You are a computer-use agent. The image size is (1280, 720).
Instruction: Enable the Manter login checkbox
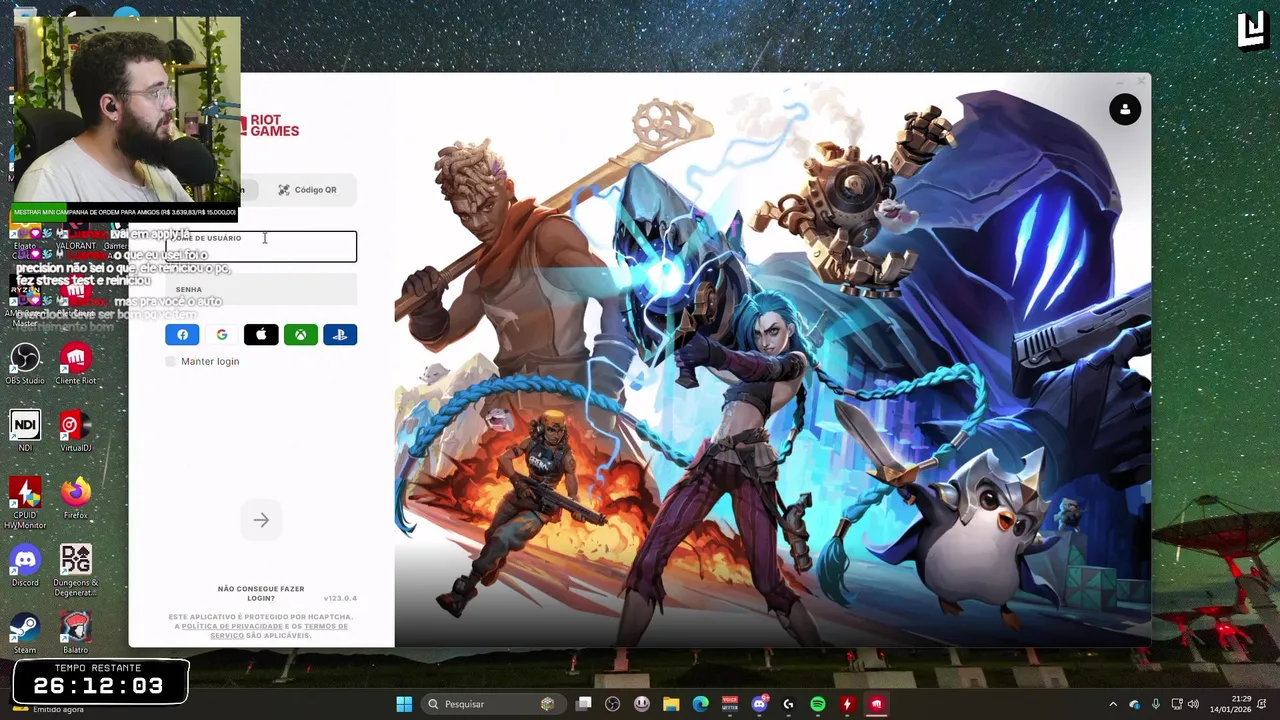coord(171,361)
